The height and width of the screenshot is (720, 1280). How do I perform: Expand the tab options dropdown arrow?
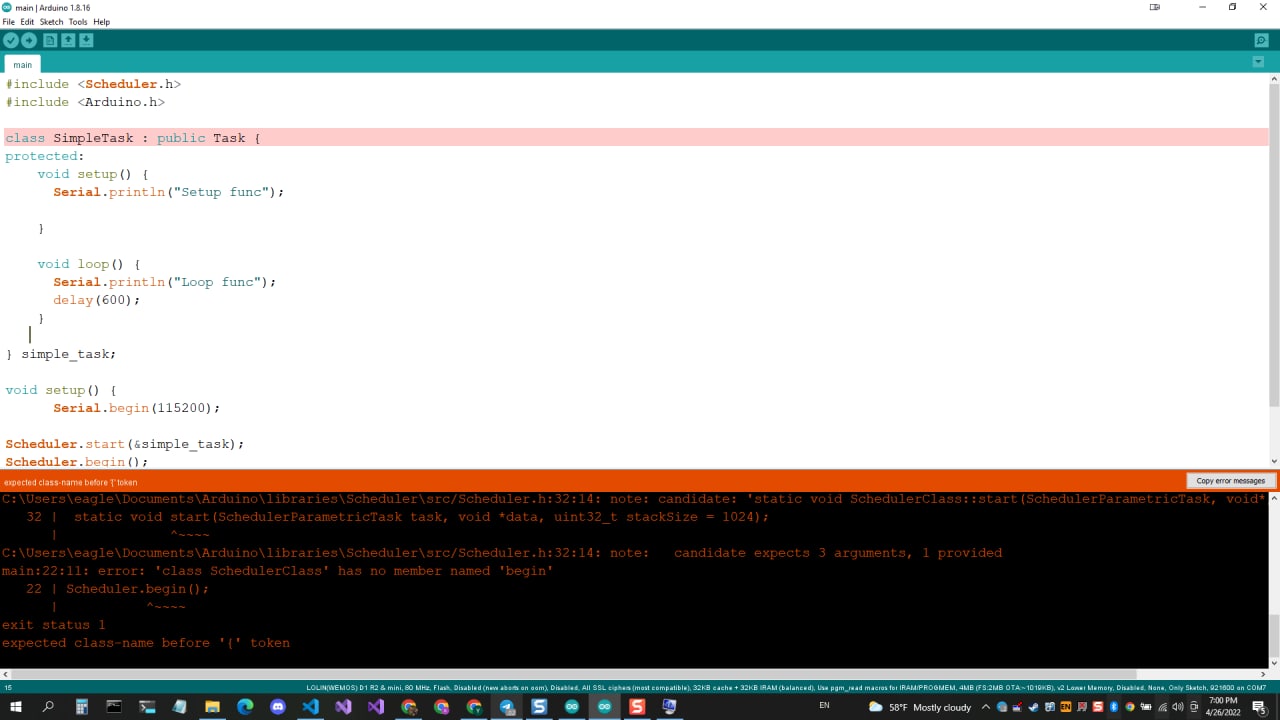[x=1258, y=62]
